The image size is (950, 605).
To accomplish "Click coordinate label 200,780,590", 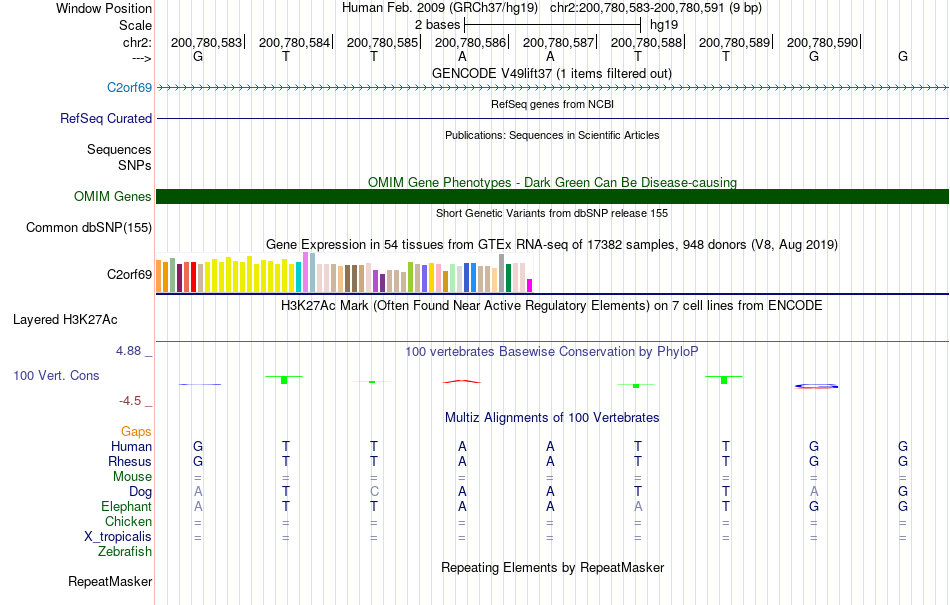I will tap(822, 42).
